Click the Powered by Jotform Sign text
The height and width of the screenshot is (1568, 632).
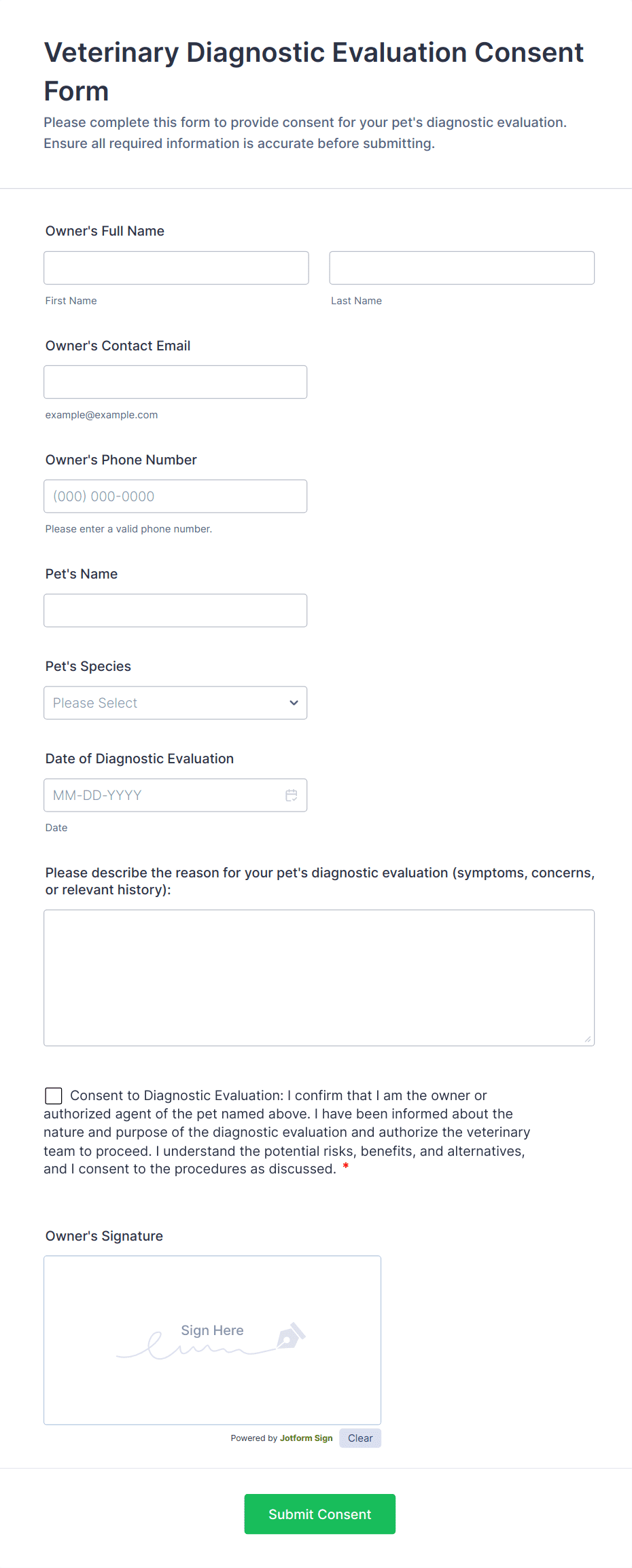pyautogui.click(x=281, y=1438)
